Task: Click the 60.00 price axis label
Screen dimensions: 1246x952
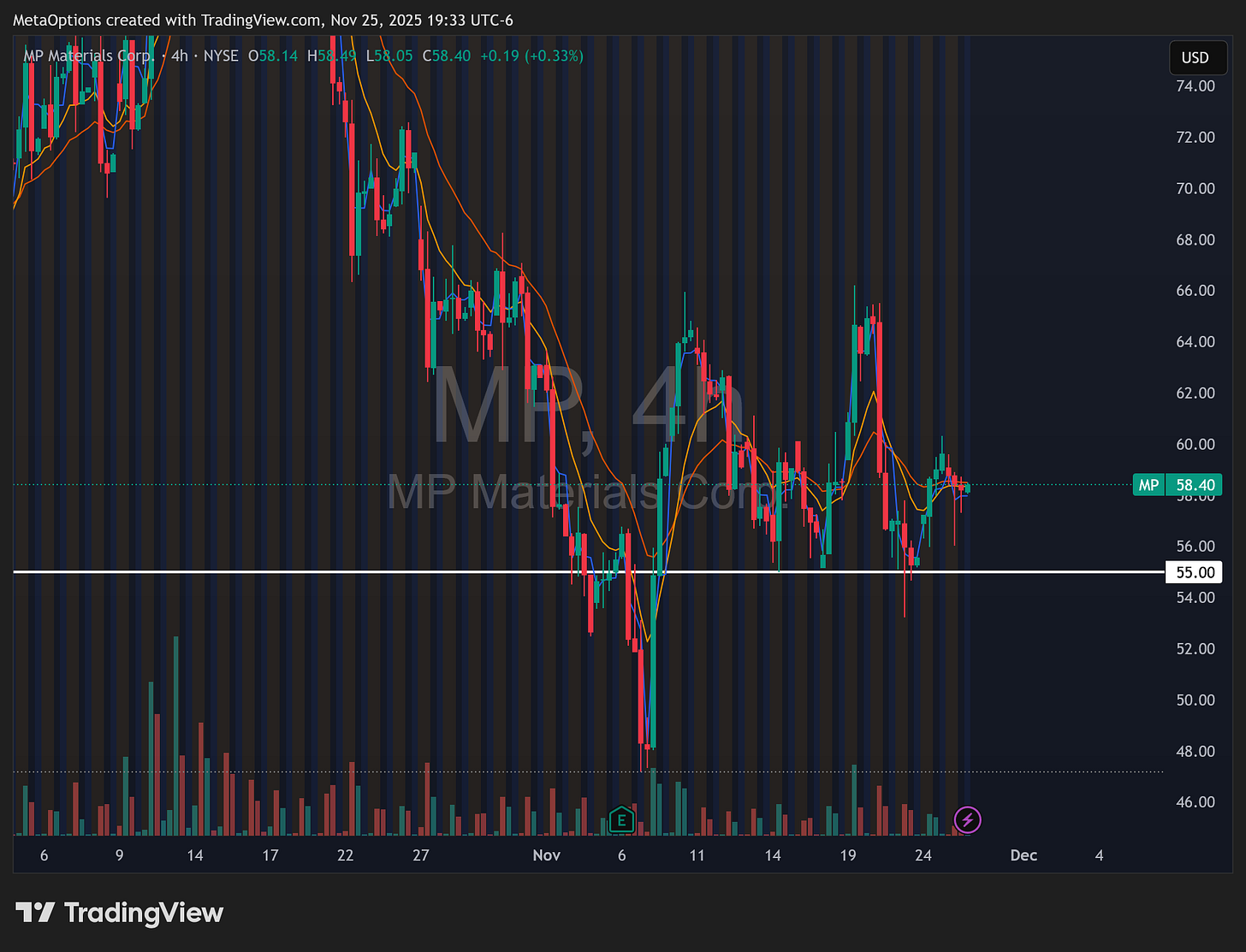Action: pyautogui.click(x=1196, y=444)
